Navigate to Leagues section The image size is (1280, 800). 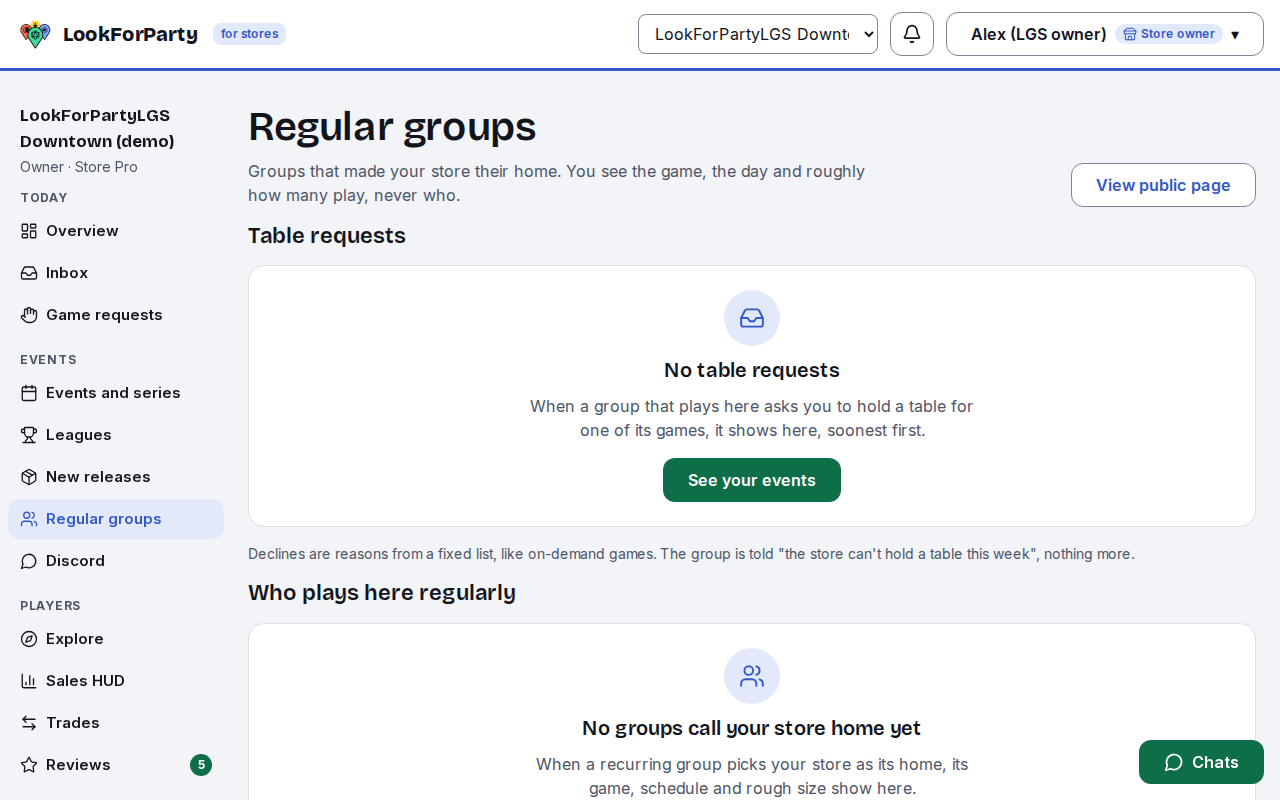[x=116, y=435]
